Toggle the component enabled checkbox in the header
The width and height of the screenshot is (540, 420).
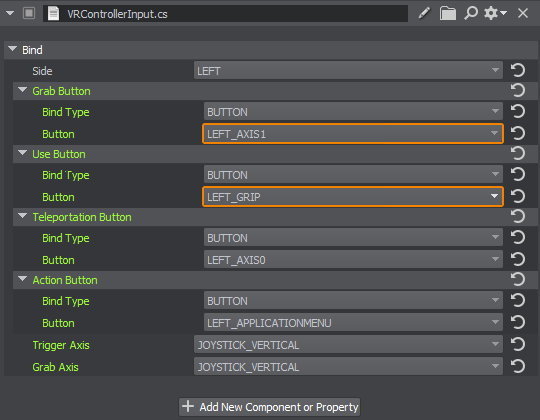click(x=29, y=13)
